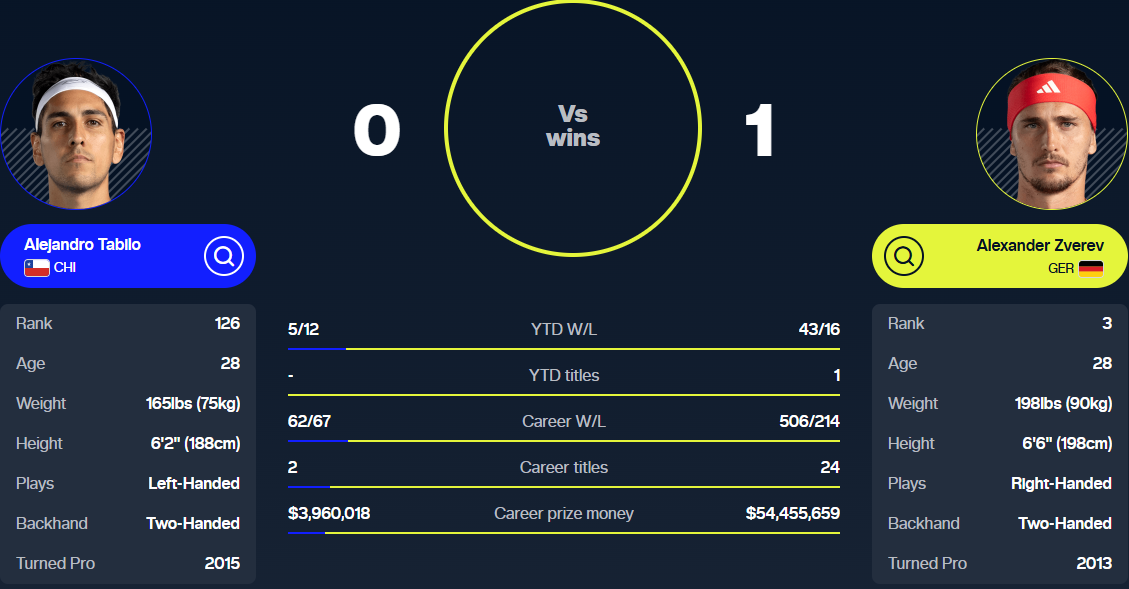This screenshot has height=589, width=1129.
Task: Click Tabilo's Rank value 126
Action: coord(227,323)
